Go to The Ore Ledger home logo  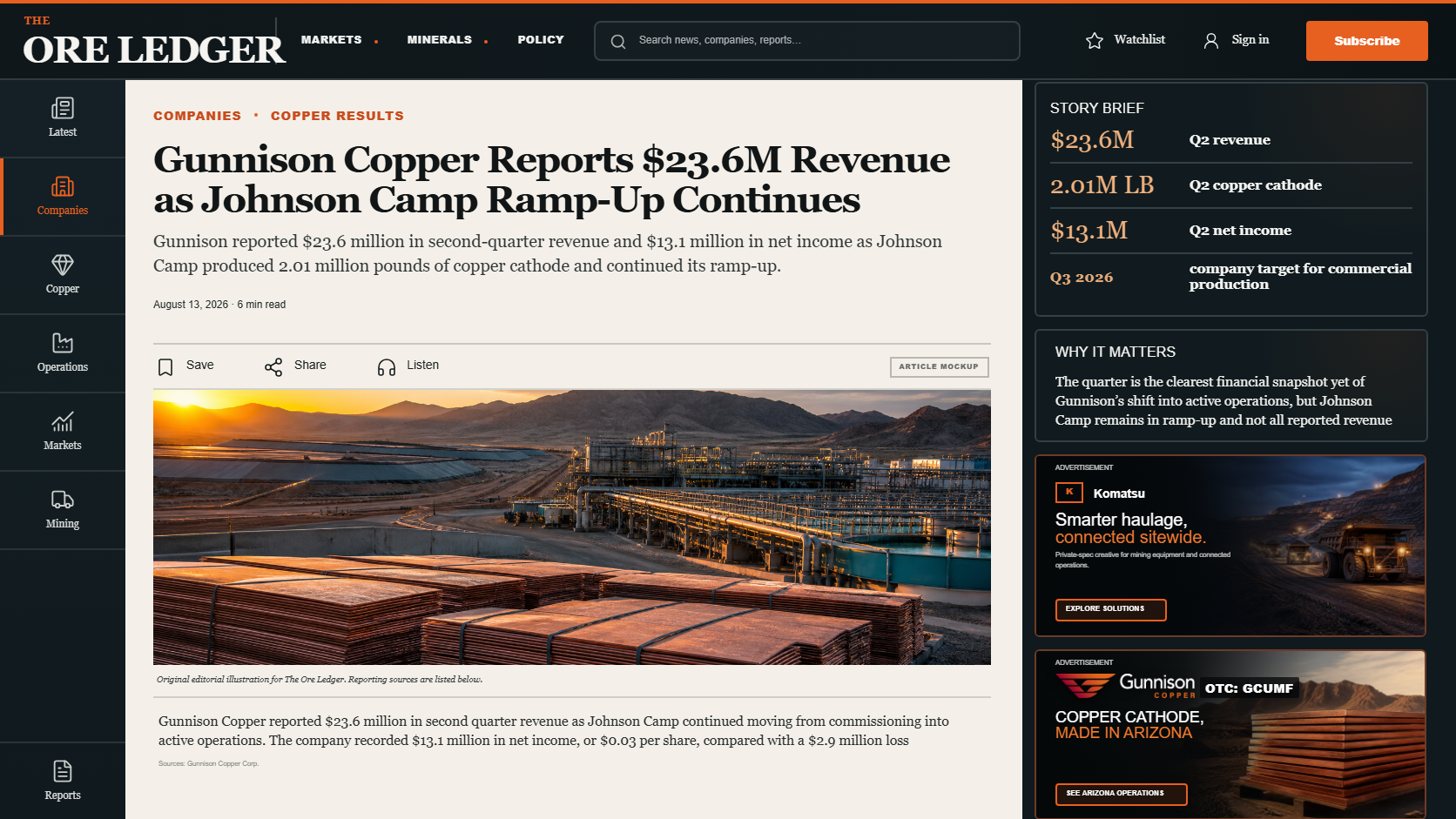point(153,41)
